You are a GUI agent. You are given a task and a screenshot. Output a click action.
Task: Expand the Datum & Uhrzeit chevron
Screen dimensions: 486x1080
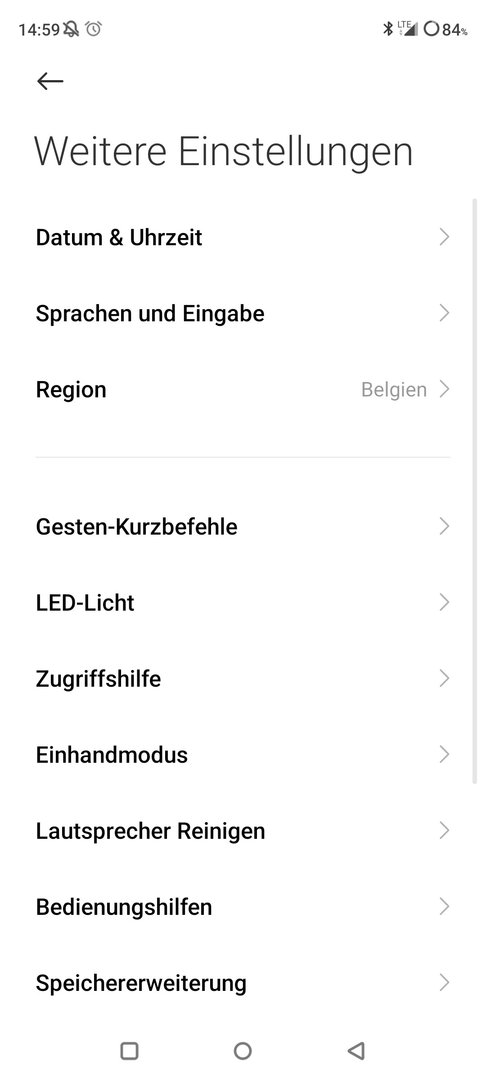click(444, 238)
